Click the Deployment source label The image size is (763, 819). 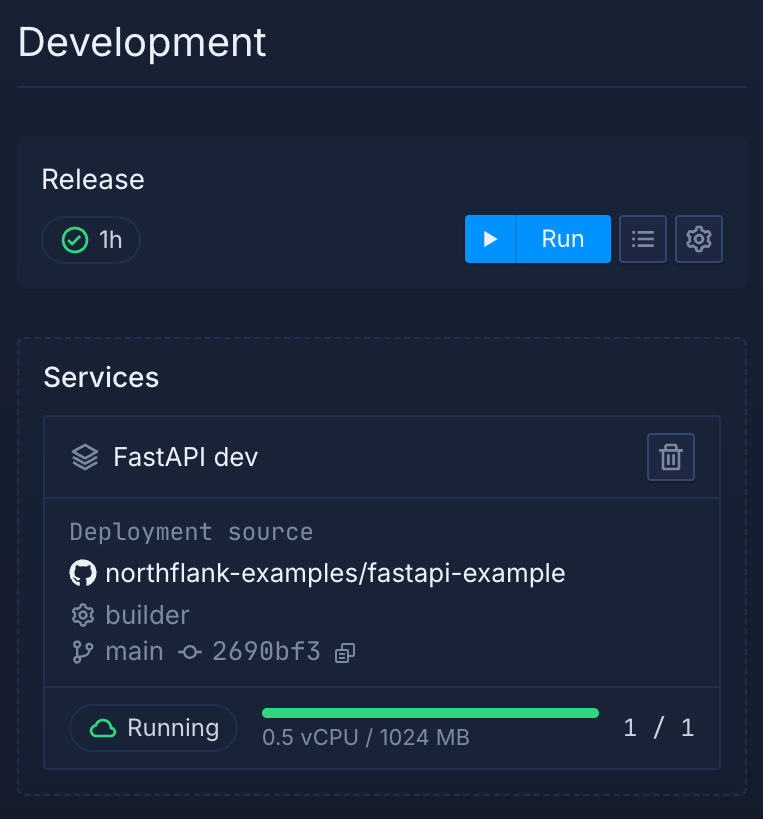pyautogui.click(x=191, y=533)
